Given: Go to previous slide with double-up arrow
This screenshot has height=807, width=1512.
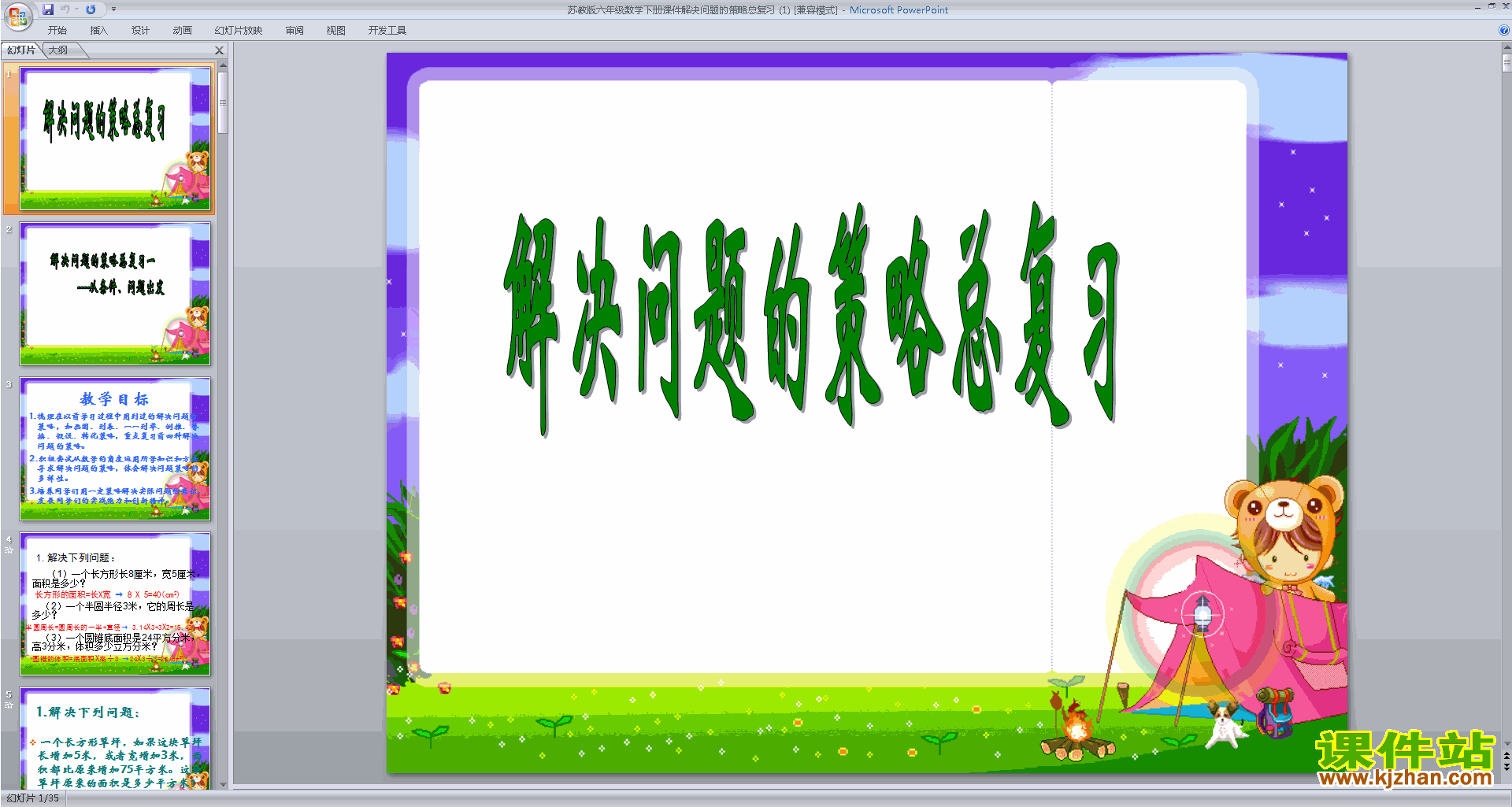Looking at the screenshot, I should (1506, 756).
